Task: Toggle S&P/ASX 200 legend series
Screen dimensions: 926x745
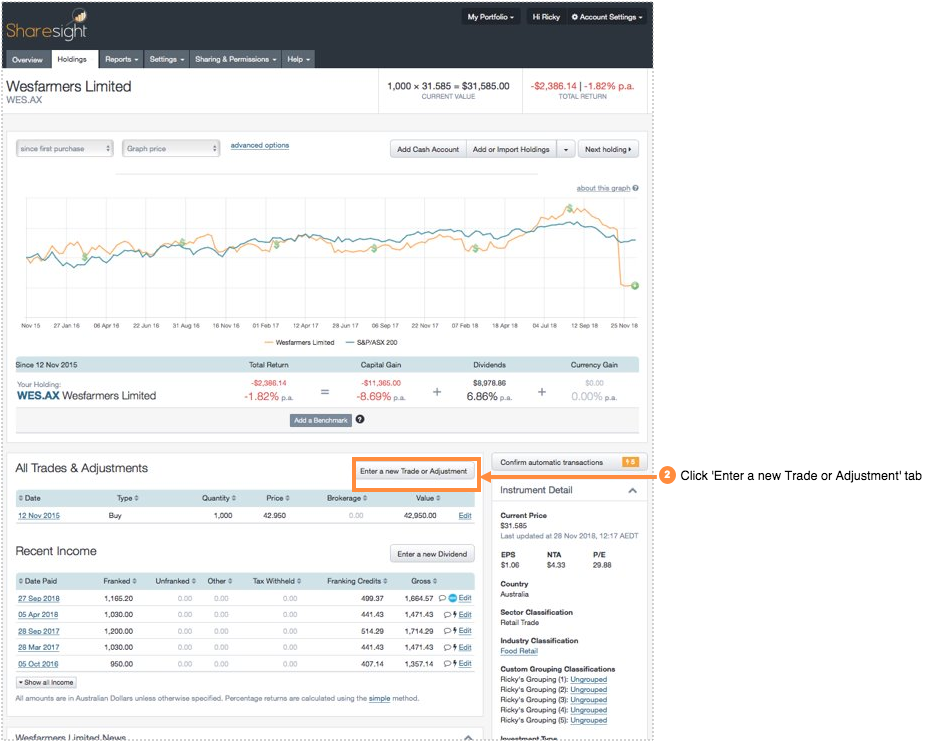Action: point(371,342)
